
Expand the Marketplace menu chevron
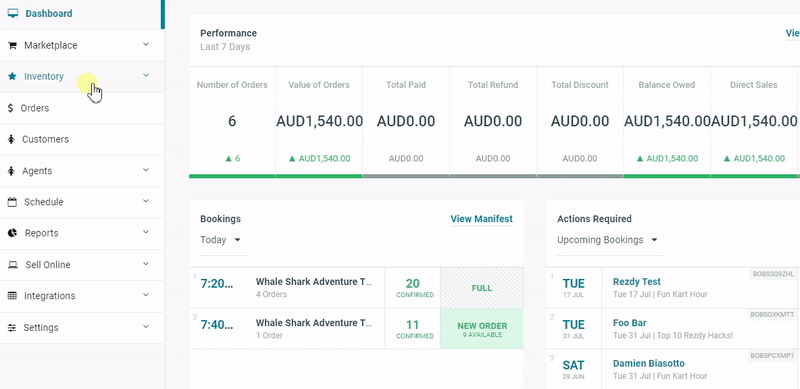(x=146, y=44)
